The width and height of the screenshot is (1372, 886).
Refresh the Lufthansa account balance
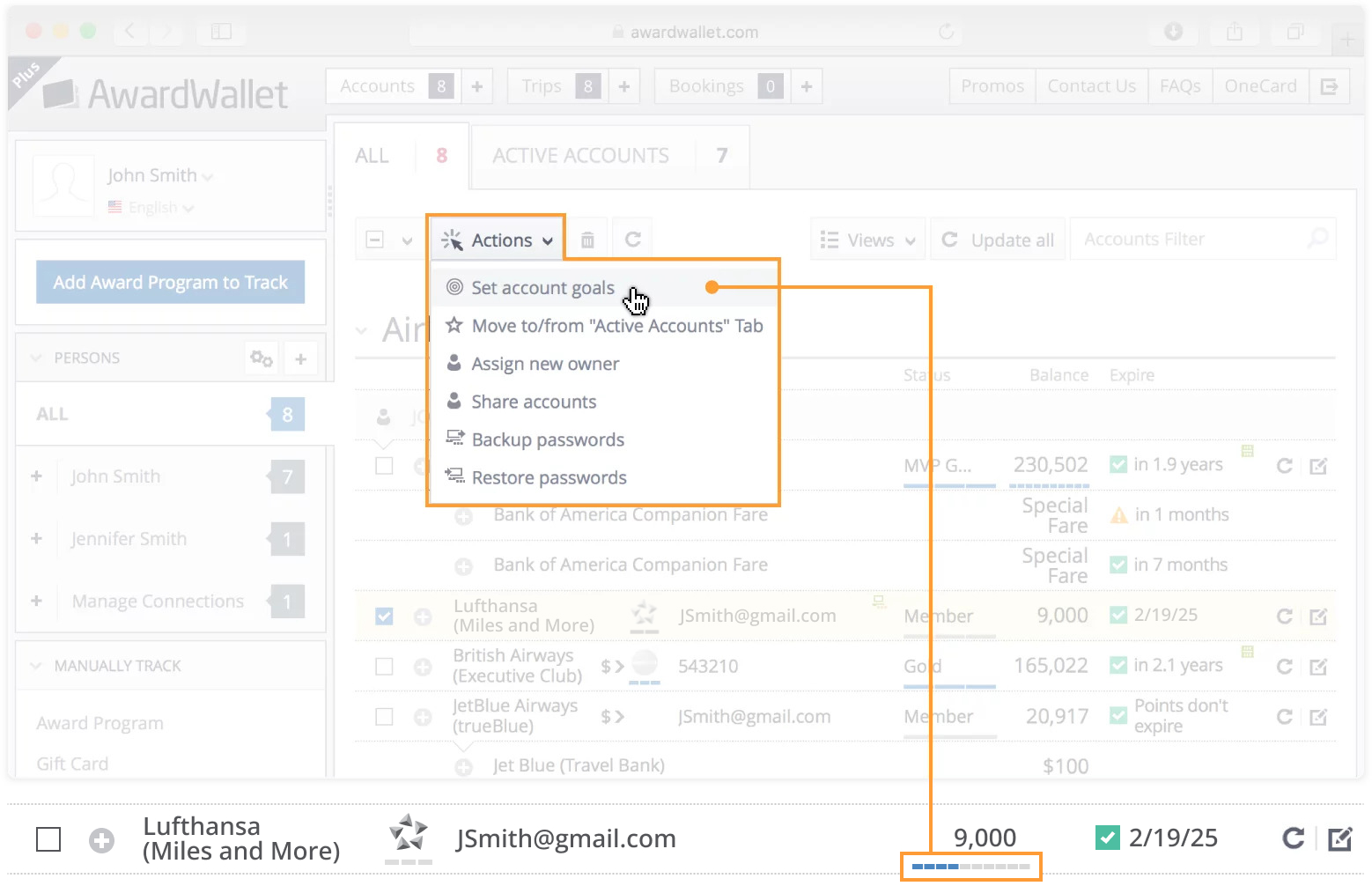click(1284, 616)
